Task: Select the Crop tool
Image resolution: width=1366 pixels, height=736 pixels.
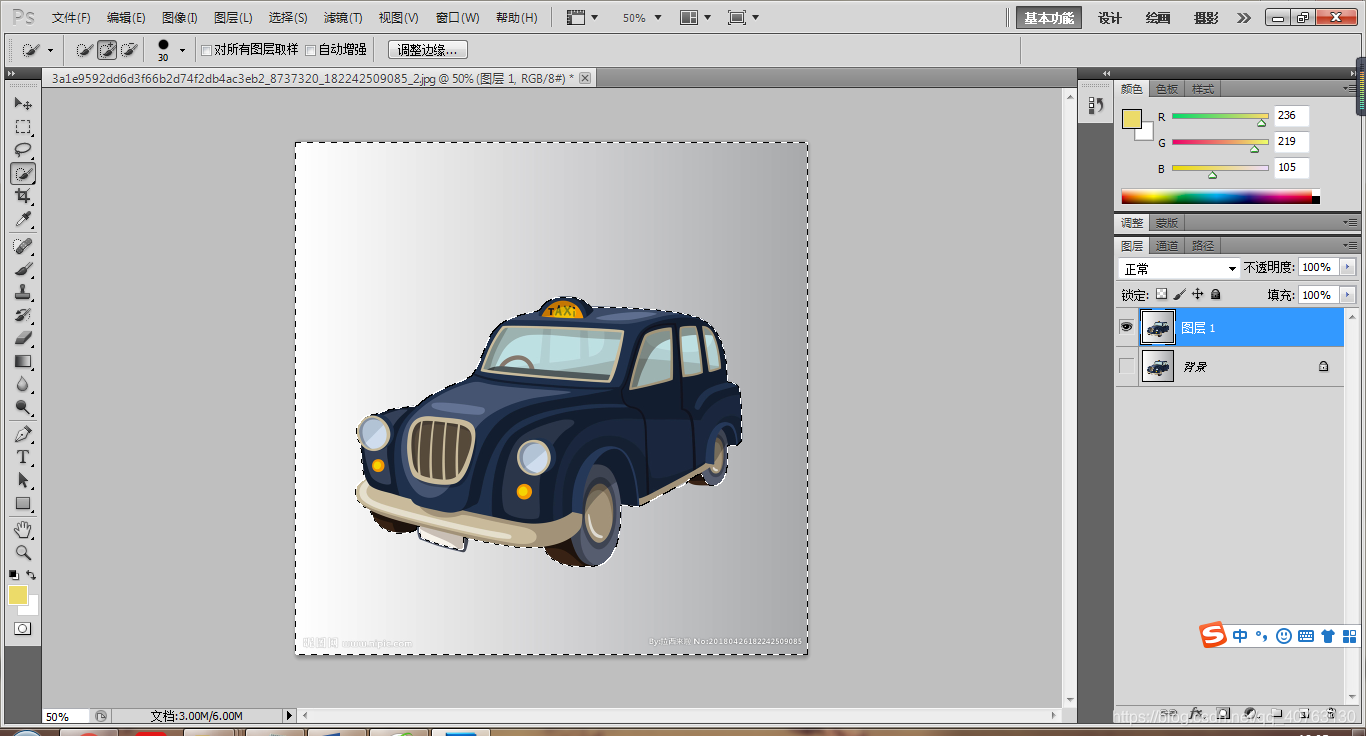Action: point(23,196)
